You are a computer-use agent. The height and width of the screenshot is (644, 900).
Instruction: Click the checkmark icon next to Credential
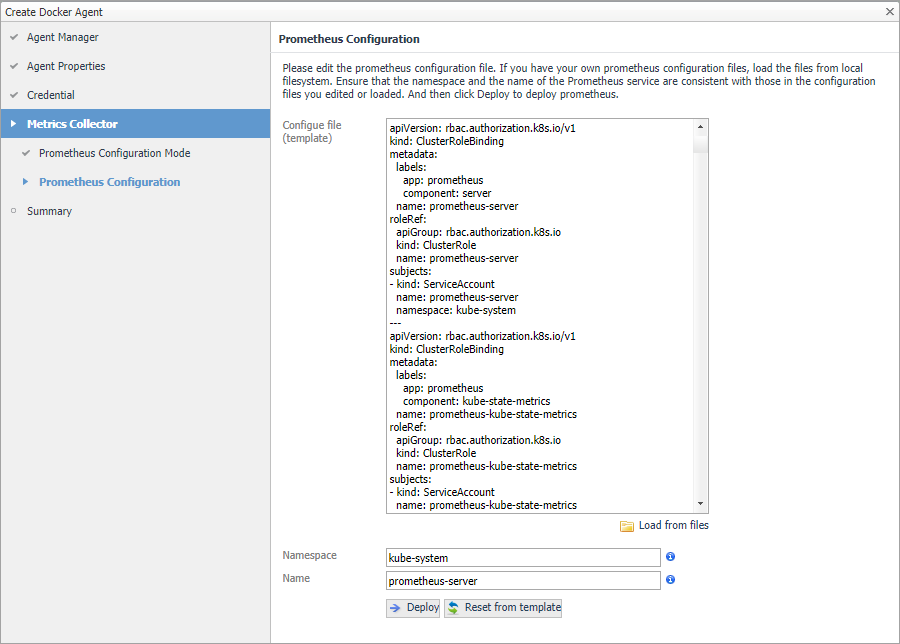pyautogui.click(x=14, y=96)
